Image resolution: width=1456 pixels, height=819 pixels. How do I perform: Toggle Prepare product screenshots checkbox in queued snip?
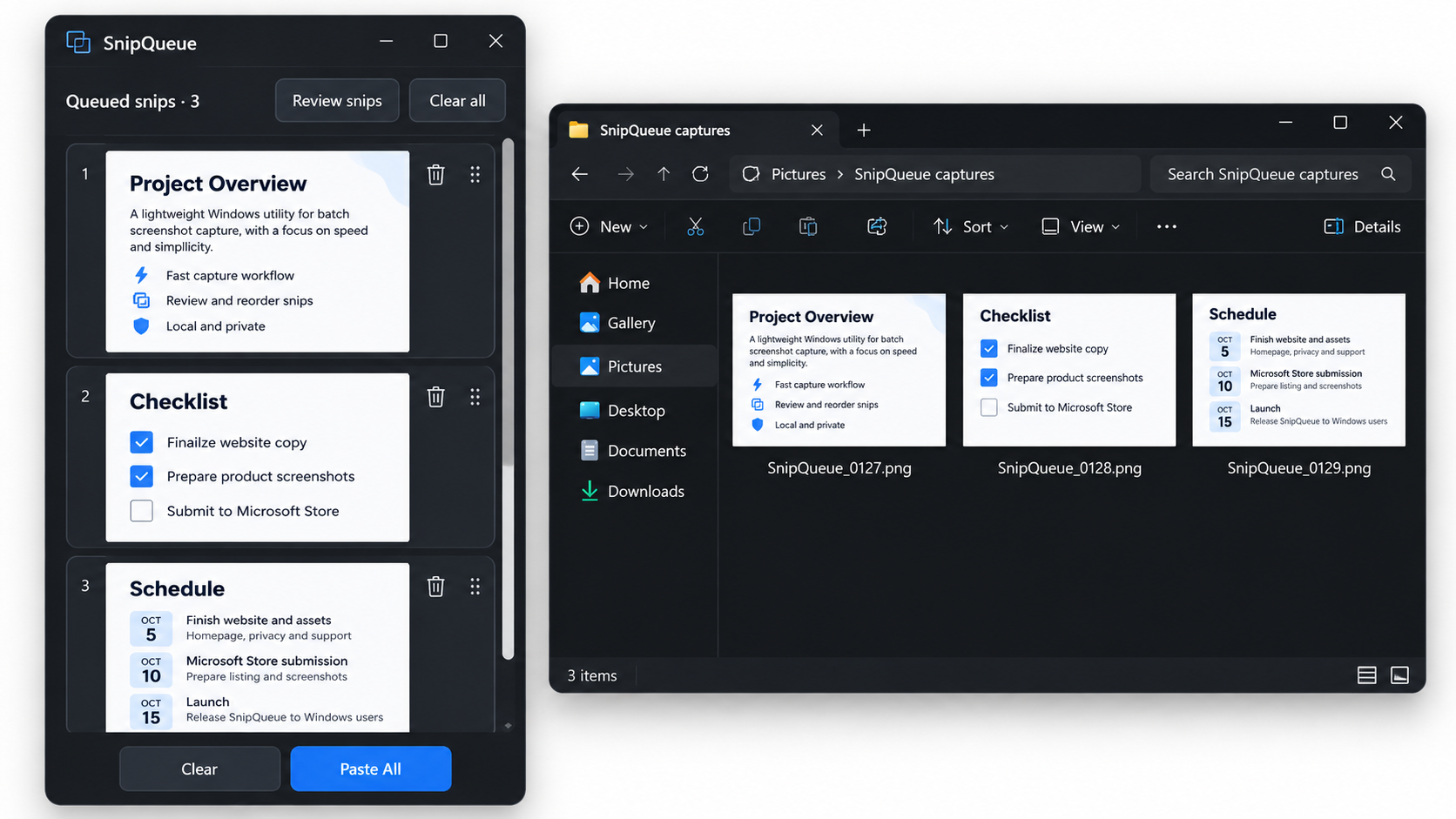pyautogui.click(x=141, y=476)
